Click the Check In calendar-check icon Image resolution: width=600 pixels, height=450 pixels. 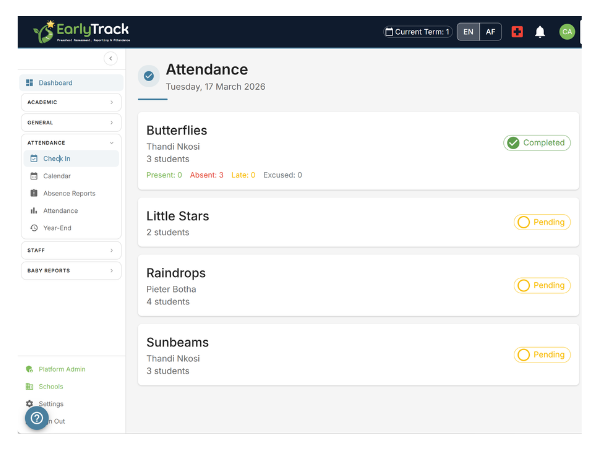tap(34, 158)
